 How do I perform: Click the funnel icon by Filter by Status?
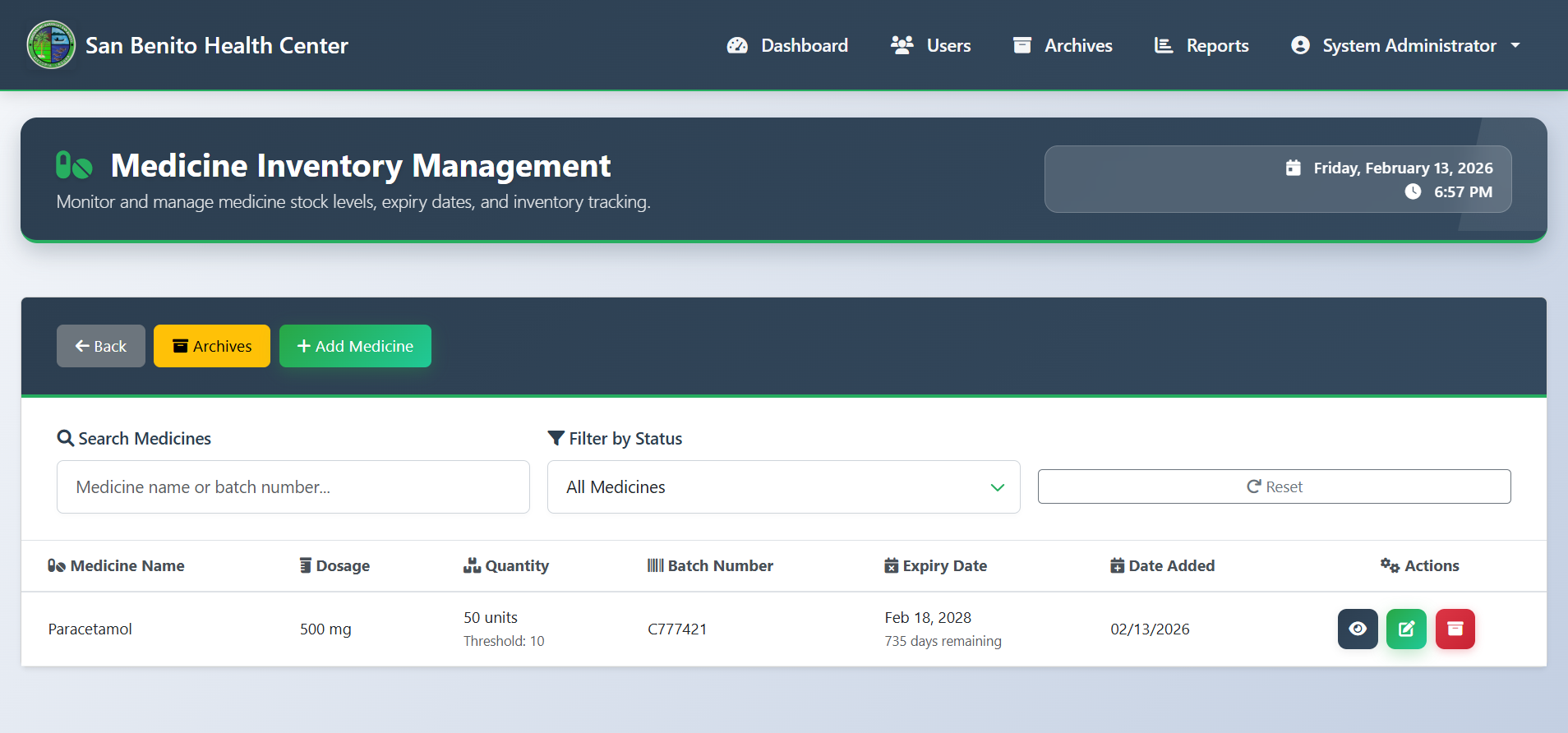click(556, 438)
